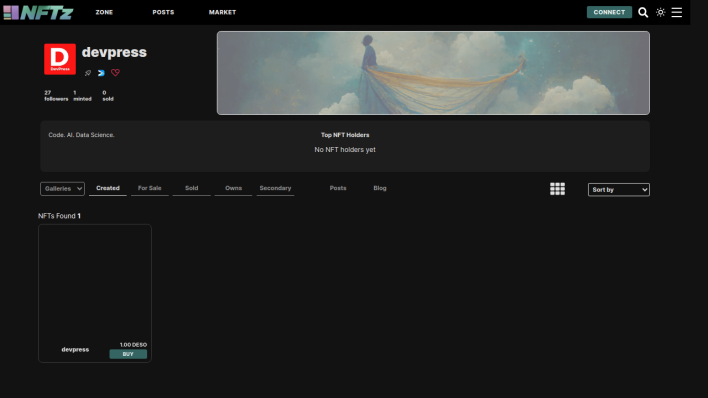Open the search magnifier icon
The width and height of the screenshot is (708, 398).
643,12
